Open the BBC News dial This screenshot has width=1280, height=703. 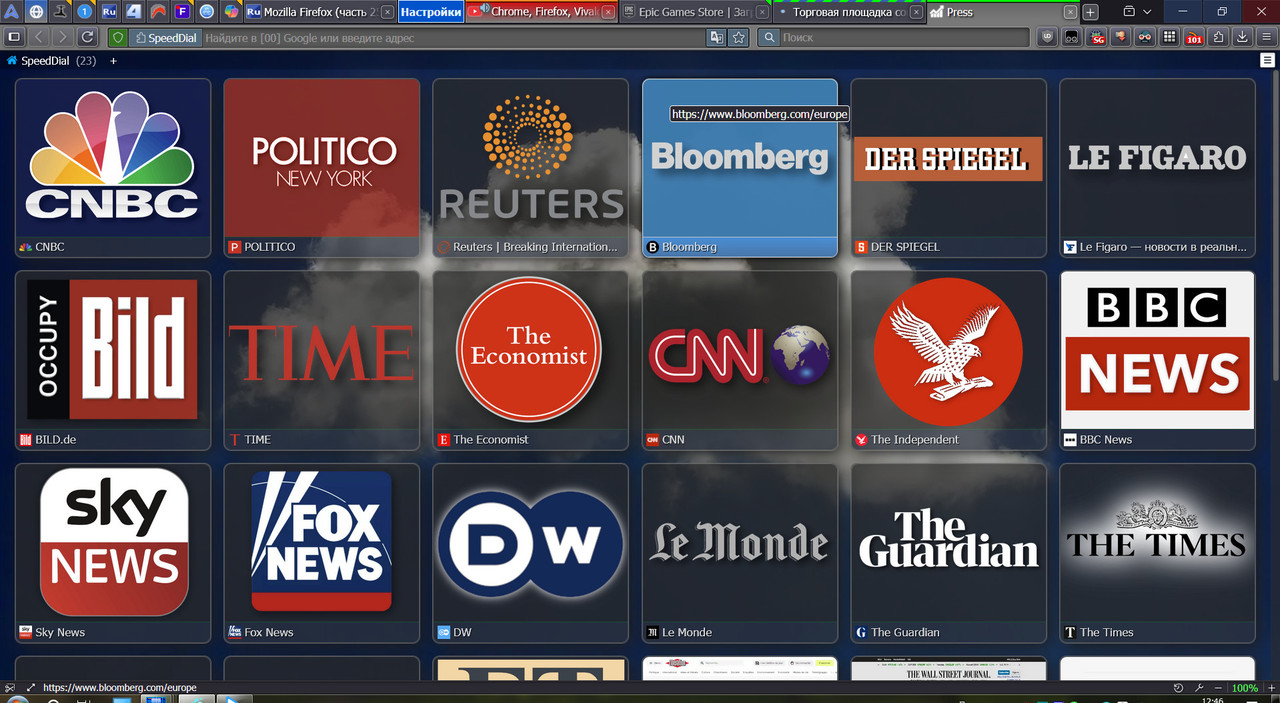point(1157,360)
